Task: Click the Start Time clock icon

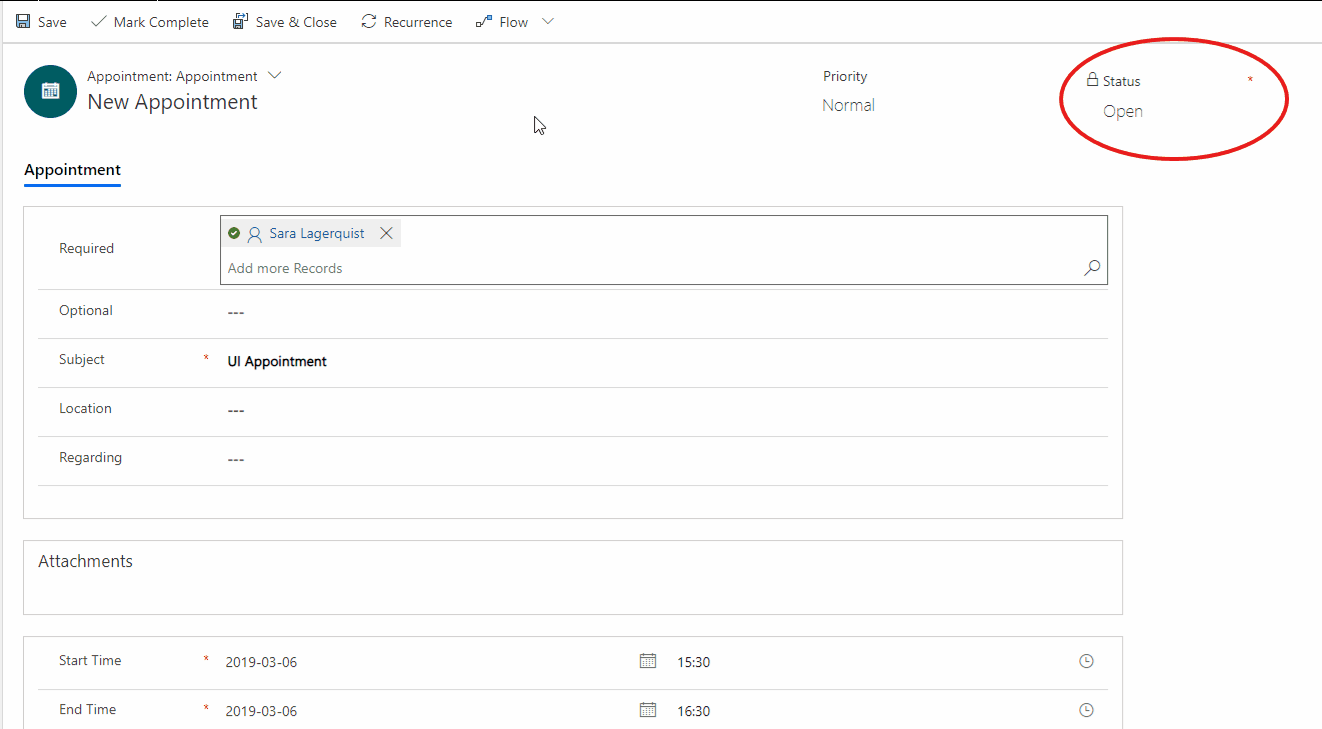Action: click(x=1086, y=661)
